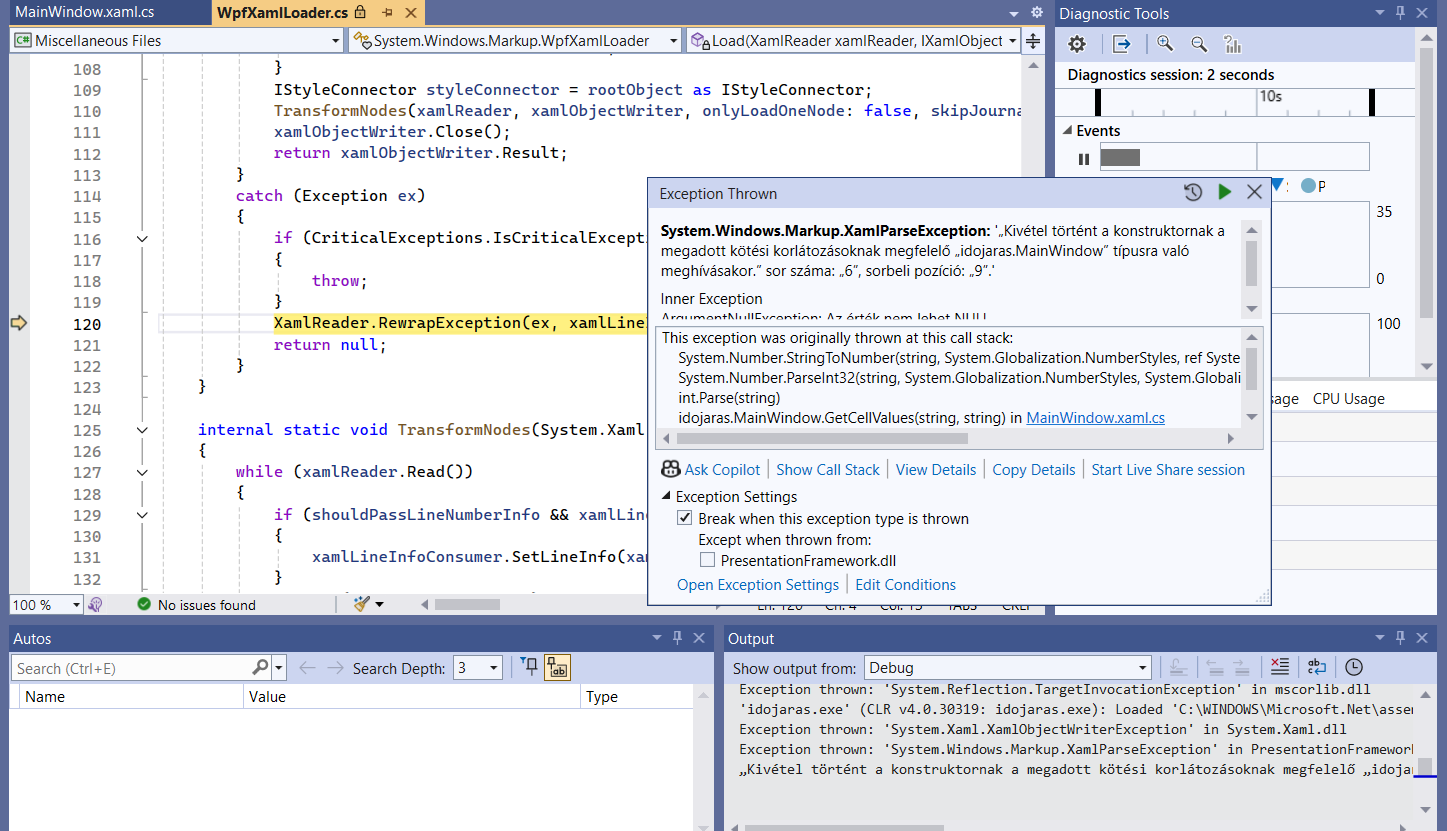Pause the Events track in Diagnostic Tools
The image size is (1447, 831).
point(1083,158)
